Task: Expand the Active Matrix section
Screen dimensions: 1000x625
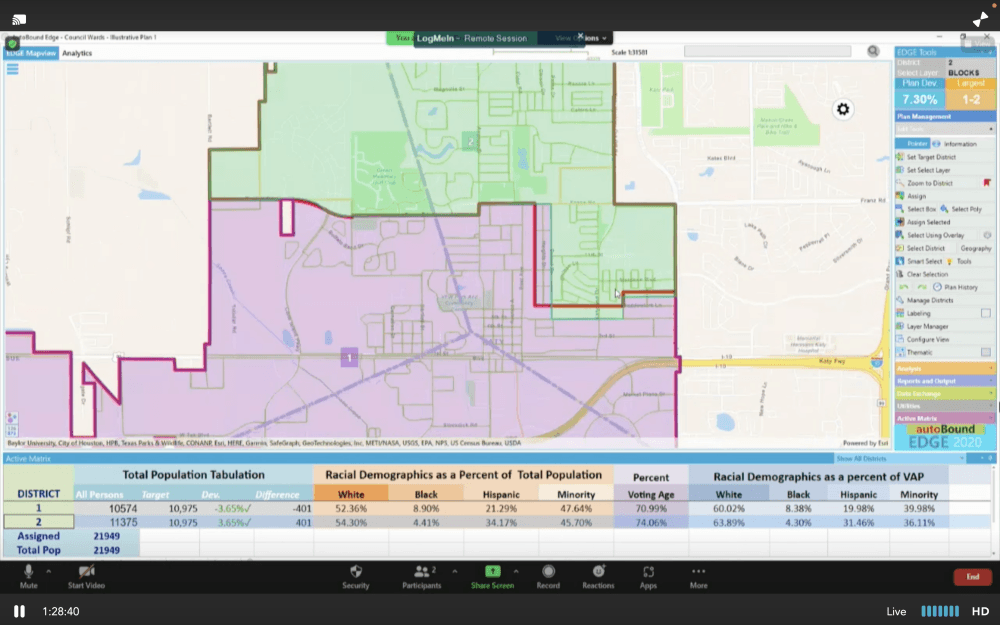Action: pyautogui.click(x=945, y=418)
